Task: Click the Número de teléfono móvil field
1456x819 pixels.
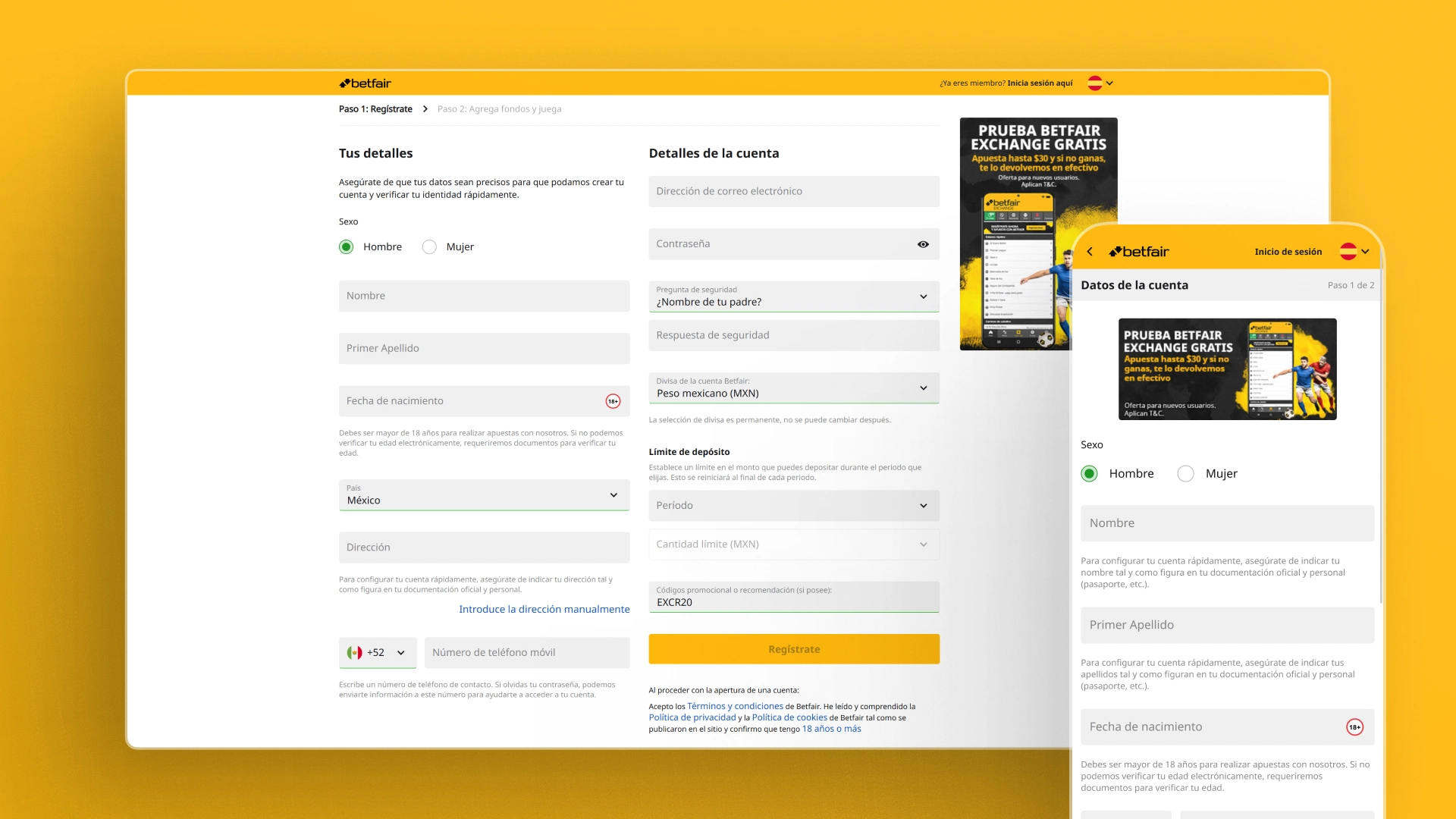Action: coord(527,653)
